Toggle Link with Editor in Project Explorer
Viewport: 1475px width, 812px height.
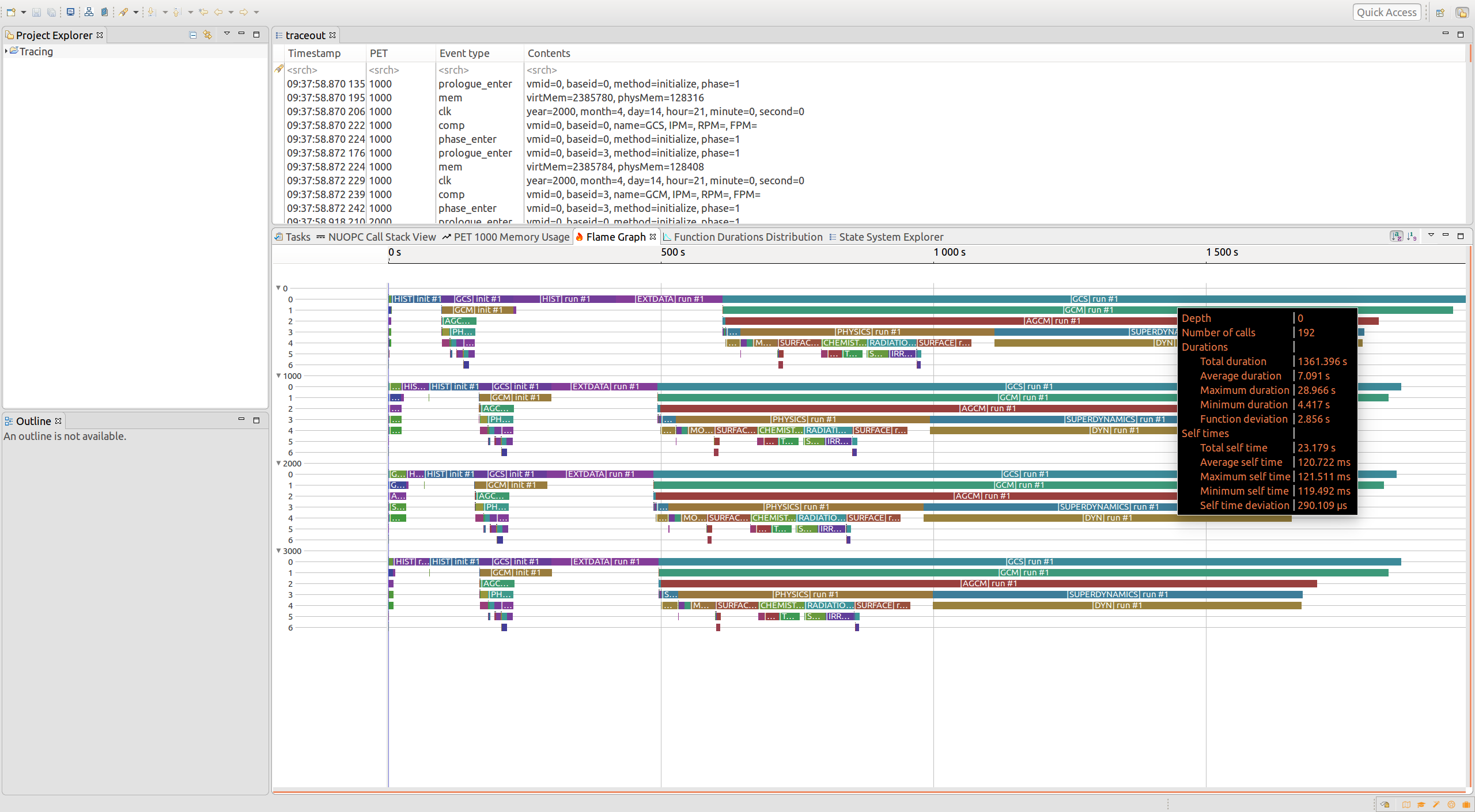pos(207,35)
